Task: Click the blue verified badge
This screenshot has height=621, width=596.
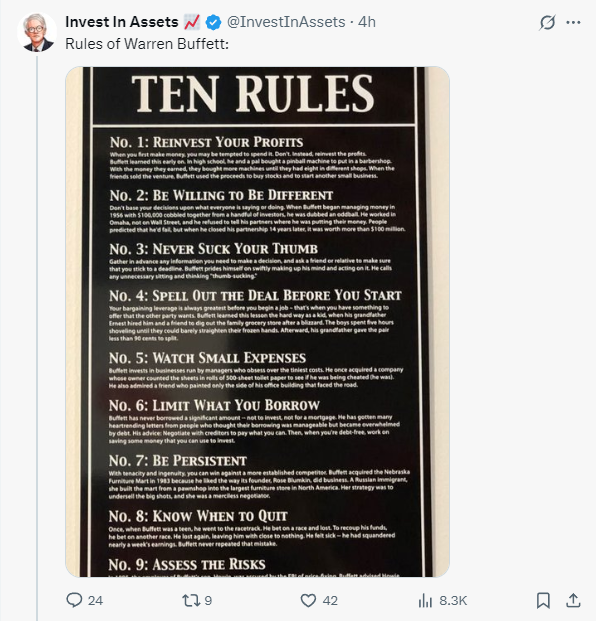Action: pos(214,22)
